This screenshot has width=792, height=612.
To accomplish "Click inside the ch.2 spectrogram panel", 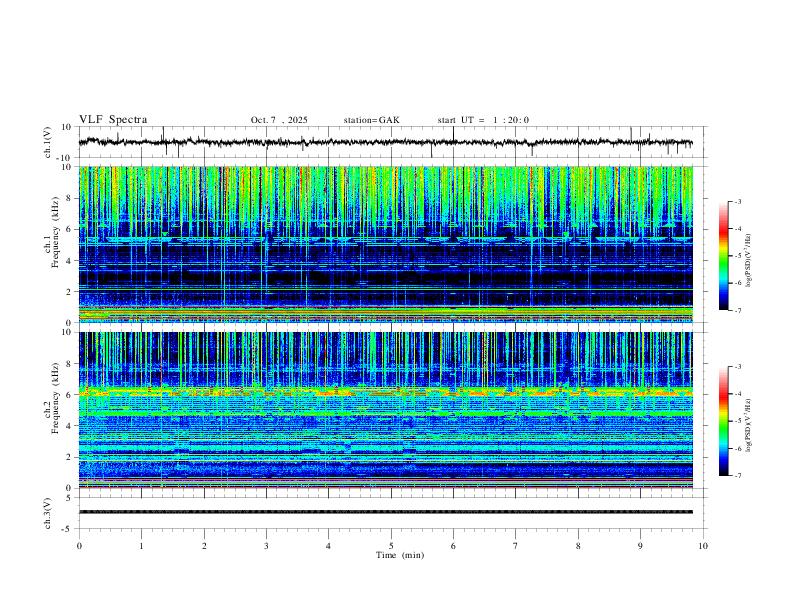I will [385, 410].
